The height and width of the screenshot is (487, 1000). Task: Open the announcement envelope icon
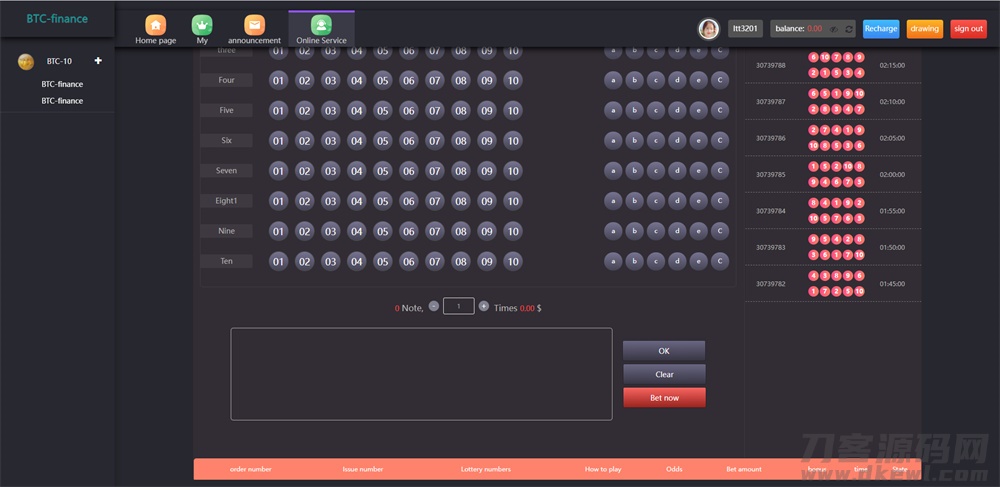255,25
